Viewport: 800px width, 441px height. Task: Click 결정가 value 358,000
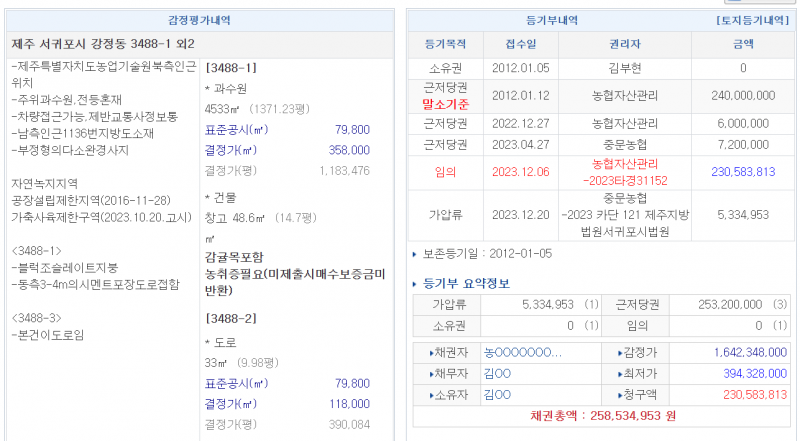click(350, 150)
